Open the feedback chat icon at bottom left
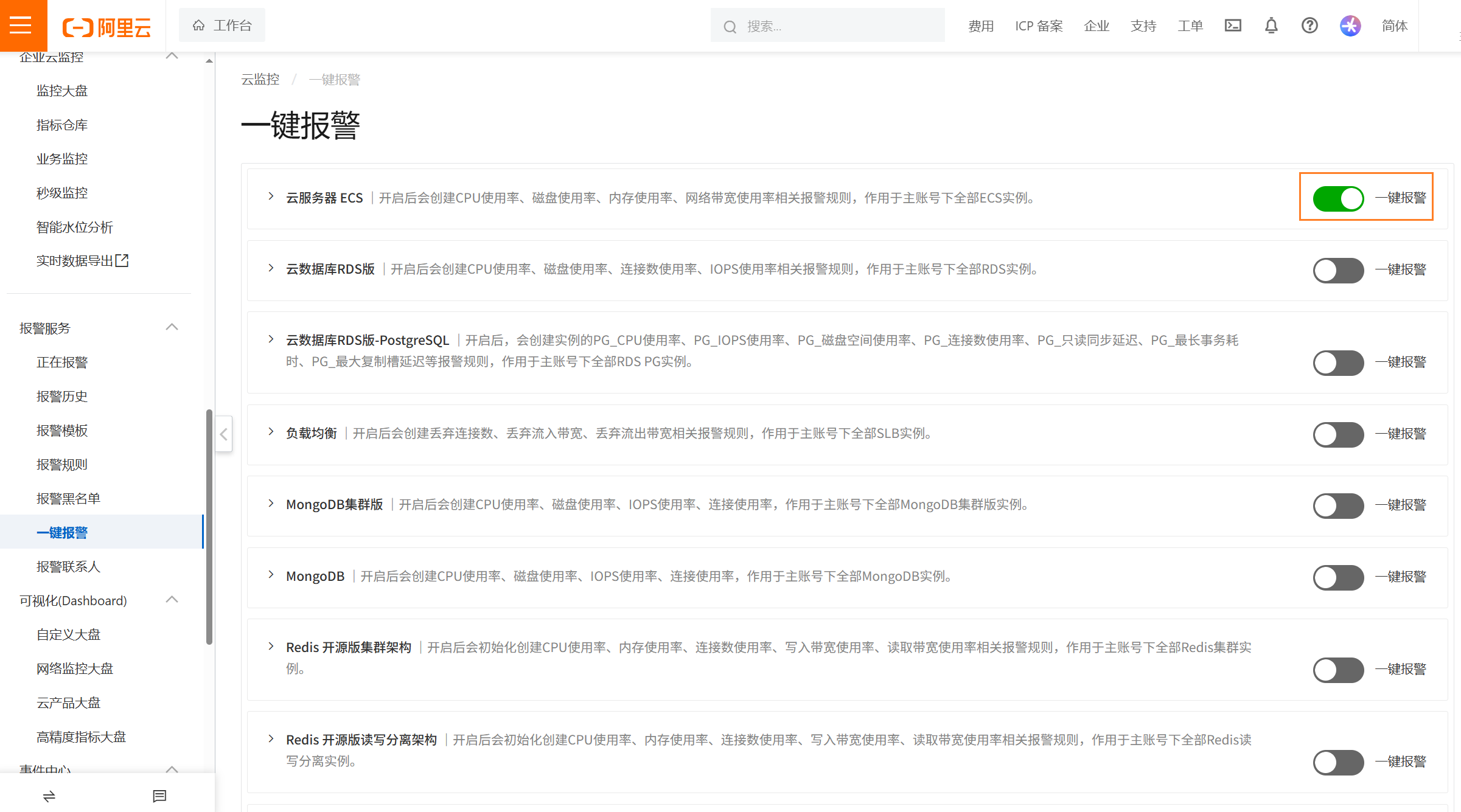The height and width of the screenshot is (812, 1461). click(x=159, y=796)
